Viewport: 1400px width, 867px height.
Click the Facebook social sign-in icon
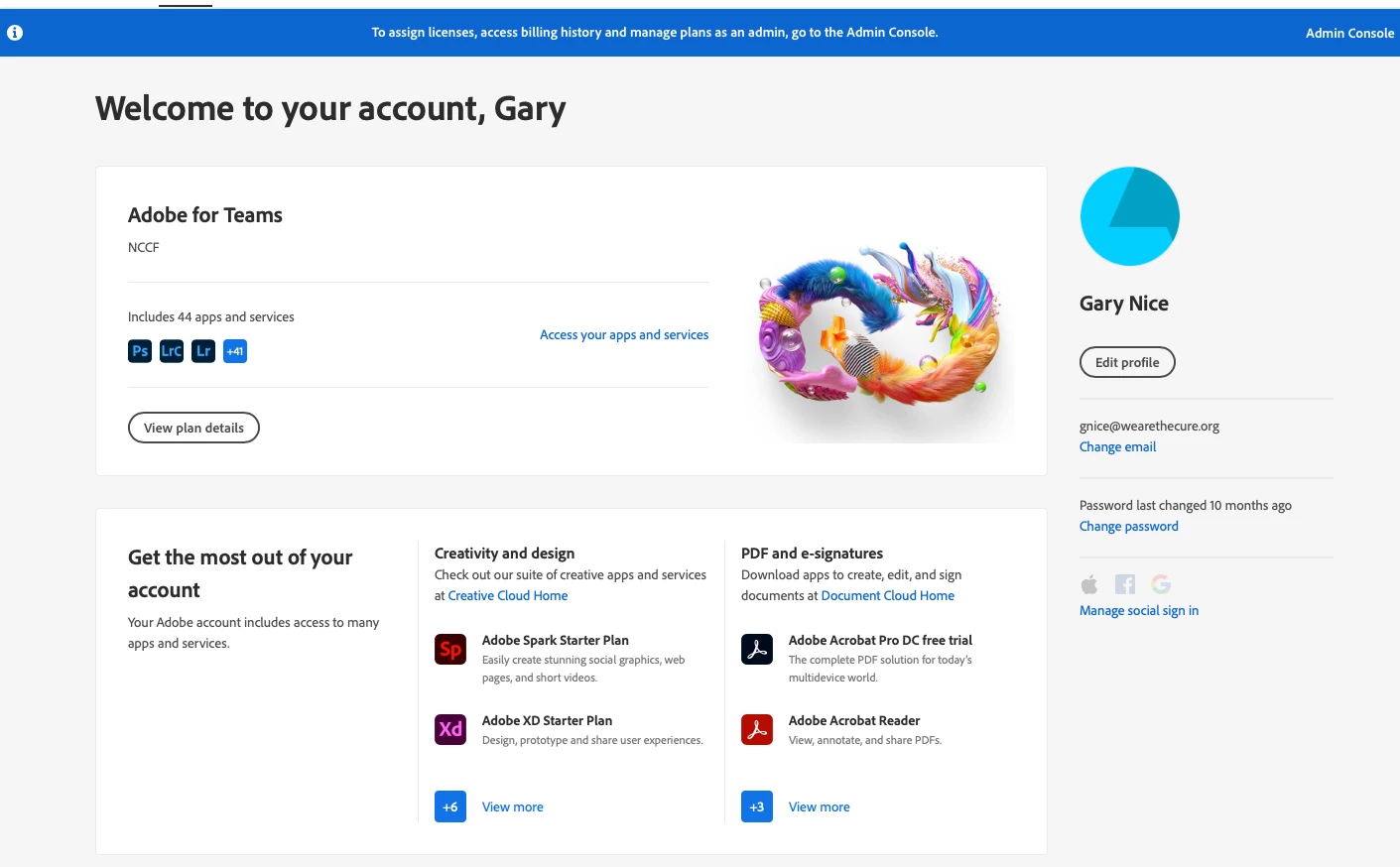pyautogui.click(x=1125, y=584)
